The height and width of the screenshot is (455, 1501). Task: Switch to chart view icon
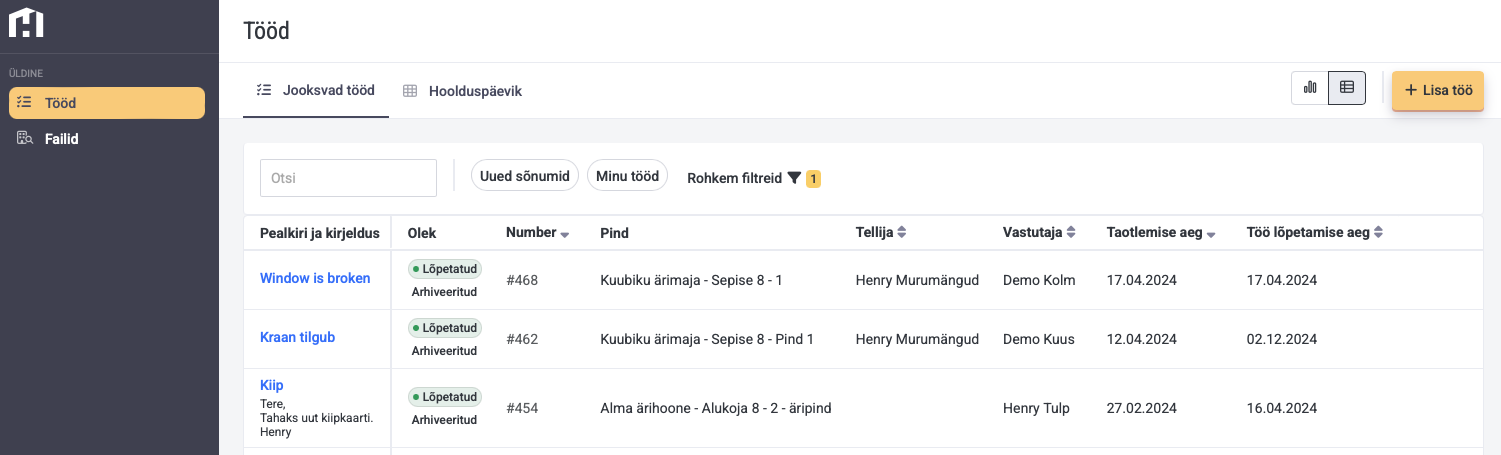[1310, 89]
